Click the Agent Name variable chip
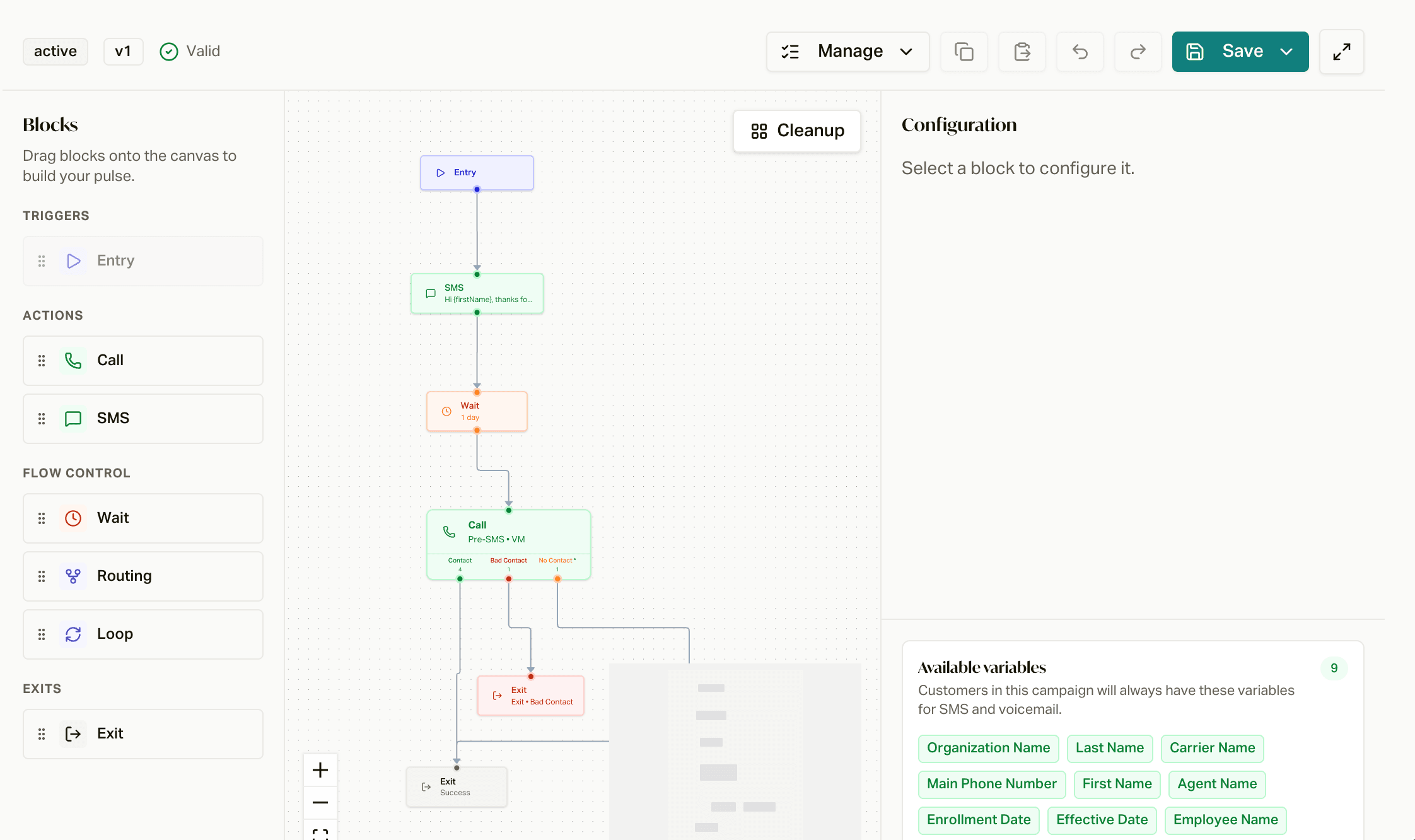This screenshot has width=1415, height=840. (x=1216, y=785)
